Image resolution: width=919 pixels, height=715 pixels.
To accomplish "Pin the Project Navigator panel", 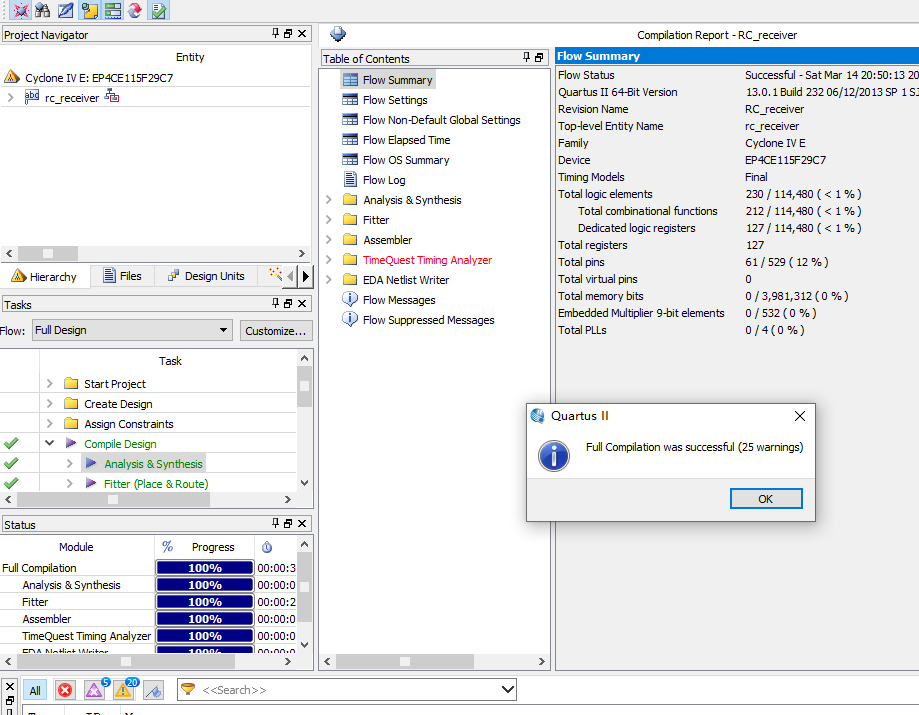I will tap(275, 33).
